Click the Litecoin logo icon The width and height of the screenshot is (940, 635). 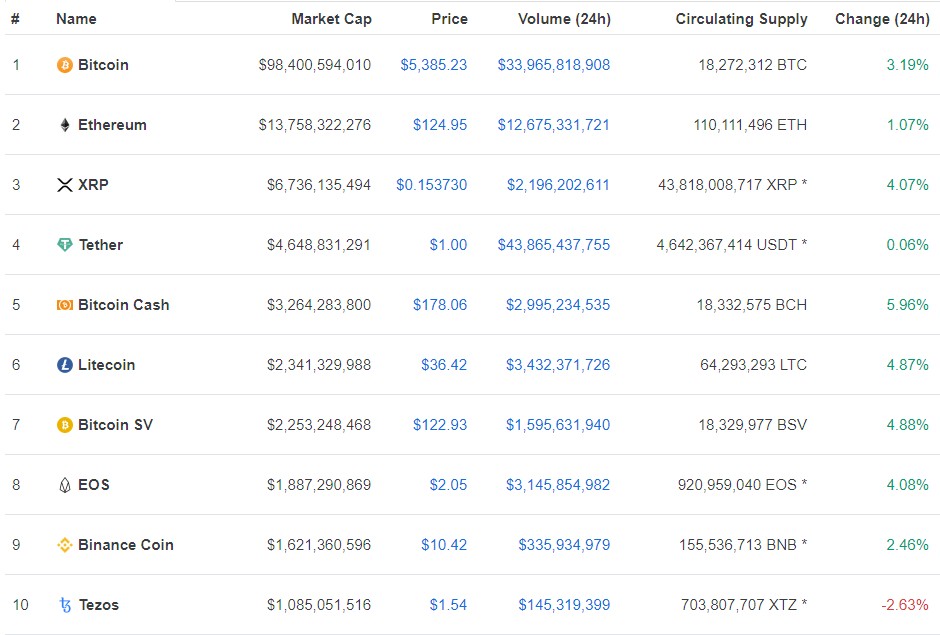click(65, 365)
